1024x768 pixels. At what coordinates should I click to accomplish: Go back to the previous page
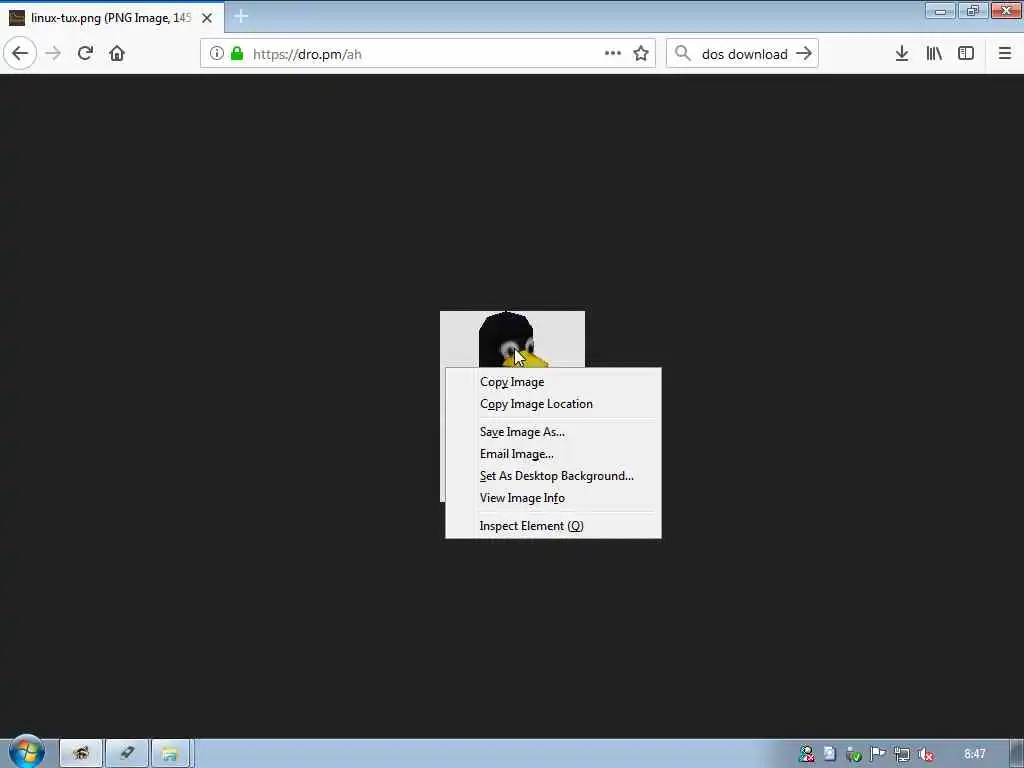[20, 54]
